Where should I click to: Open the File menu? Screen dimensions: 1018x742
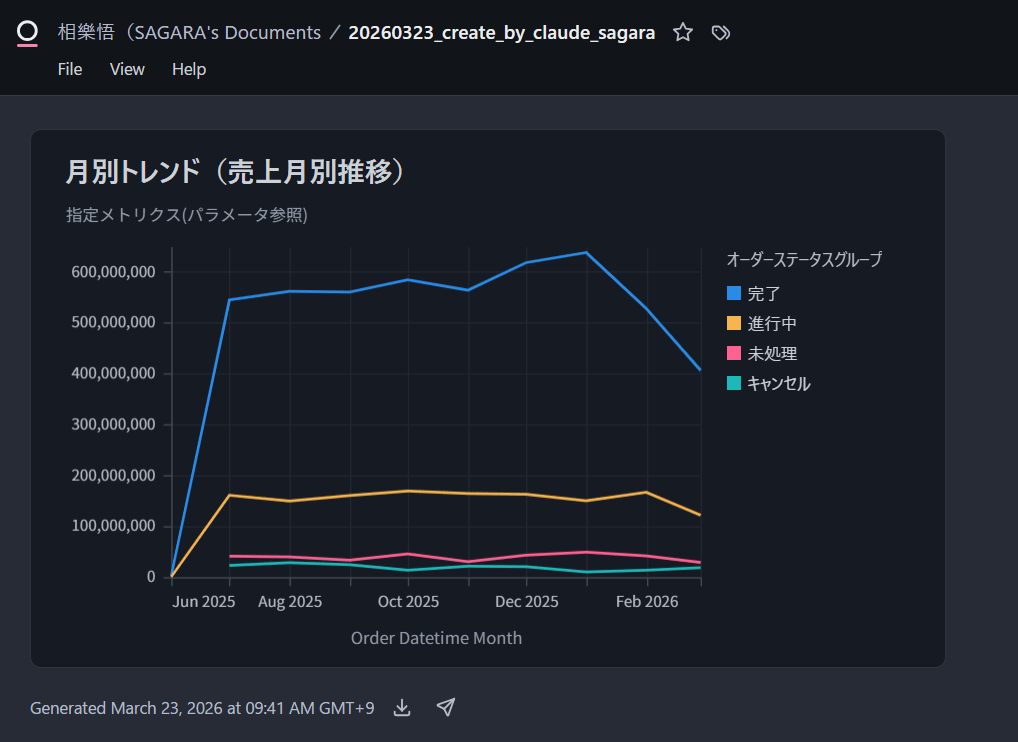click(x=70, y=69)
